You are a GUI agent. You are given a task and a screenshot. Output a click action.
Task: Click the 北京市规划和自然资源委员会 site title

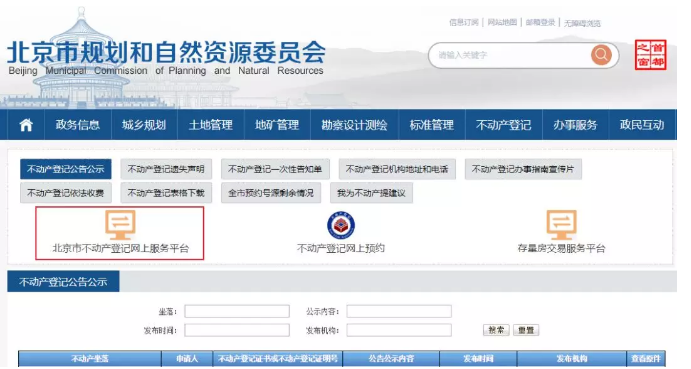click(x=167, y=52)
